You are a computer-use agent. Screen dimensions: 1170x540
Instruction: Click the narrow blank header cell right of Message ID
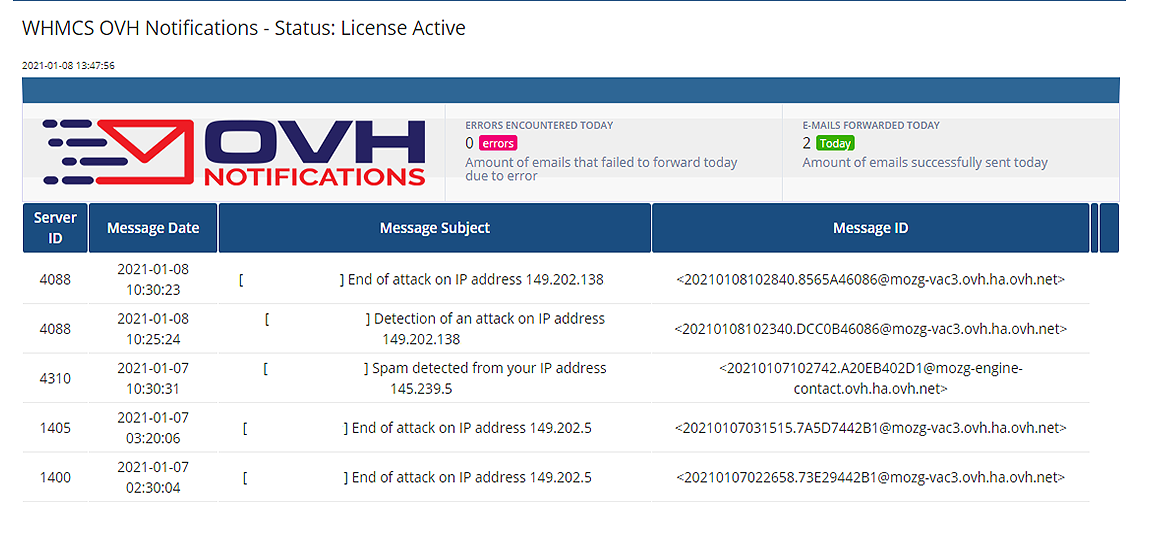1094,228
